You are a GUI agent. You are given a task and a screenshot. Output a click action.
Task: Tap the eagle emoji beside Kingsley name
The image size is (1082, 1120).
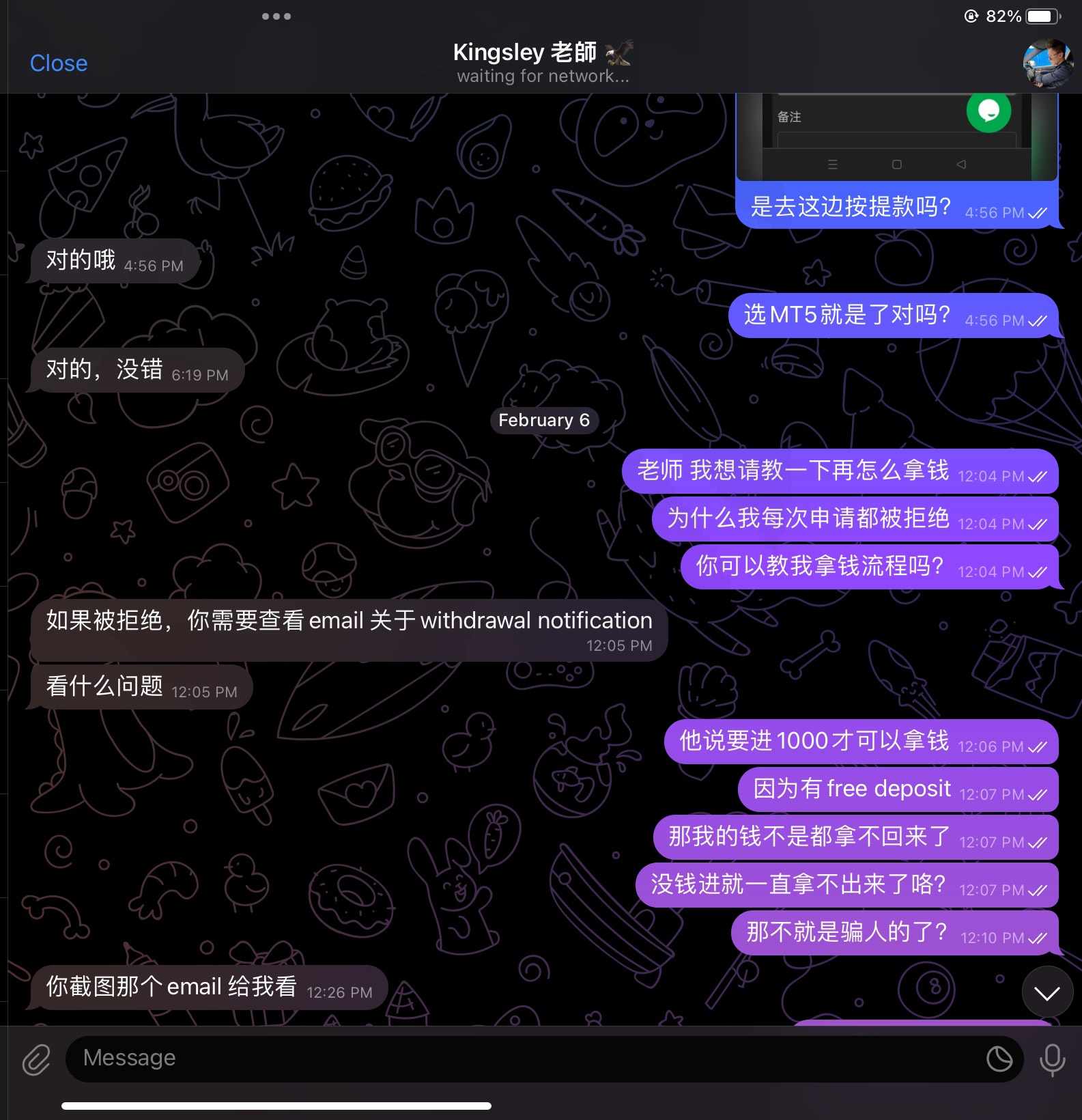(x=619, y=53)
